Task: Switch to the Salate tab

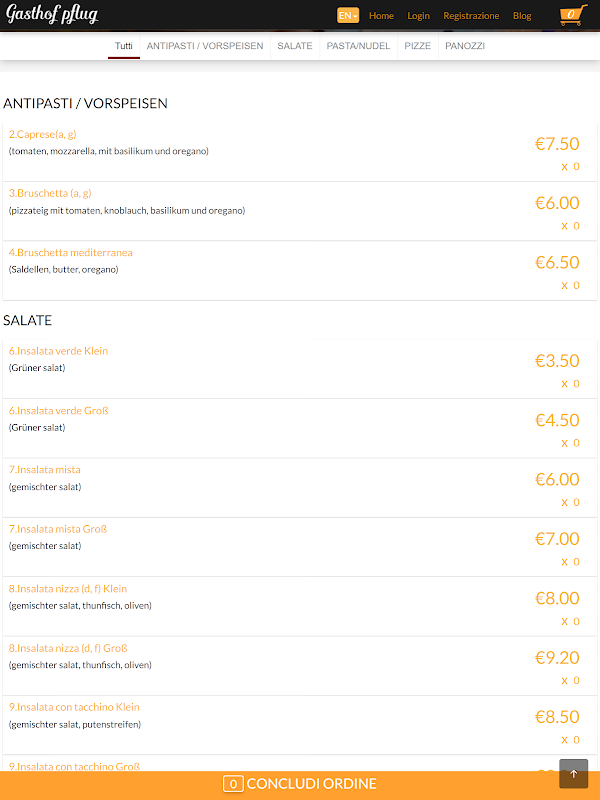Action: pyautogui.click(x=295, y=46)
